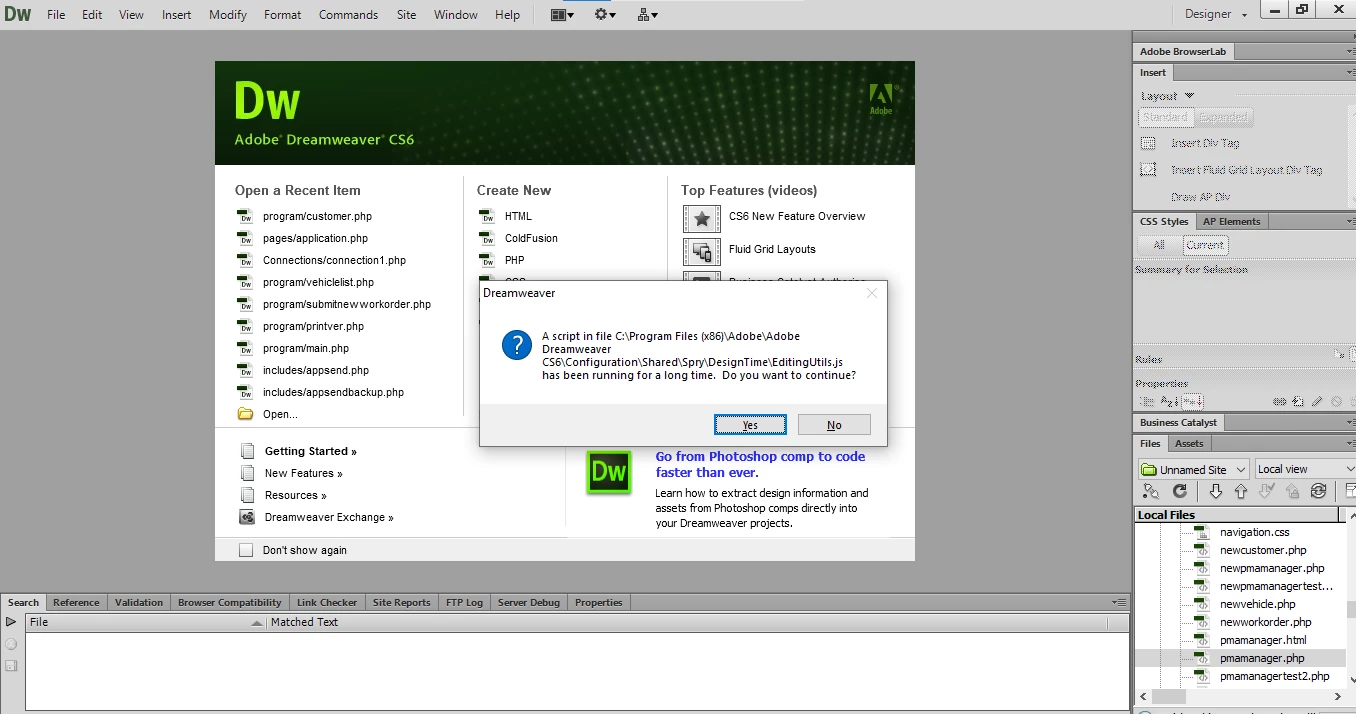Click the Fluid Grid Layouts video icon

702,252
